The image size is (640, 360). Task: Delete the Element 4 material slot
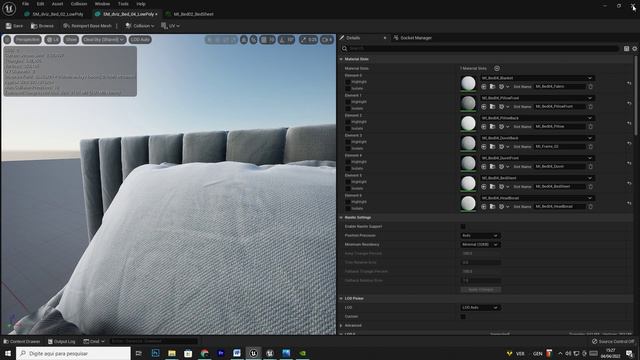coord(591,167)
